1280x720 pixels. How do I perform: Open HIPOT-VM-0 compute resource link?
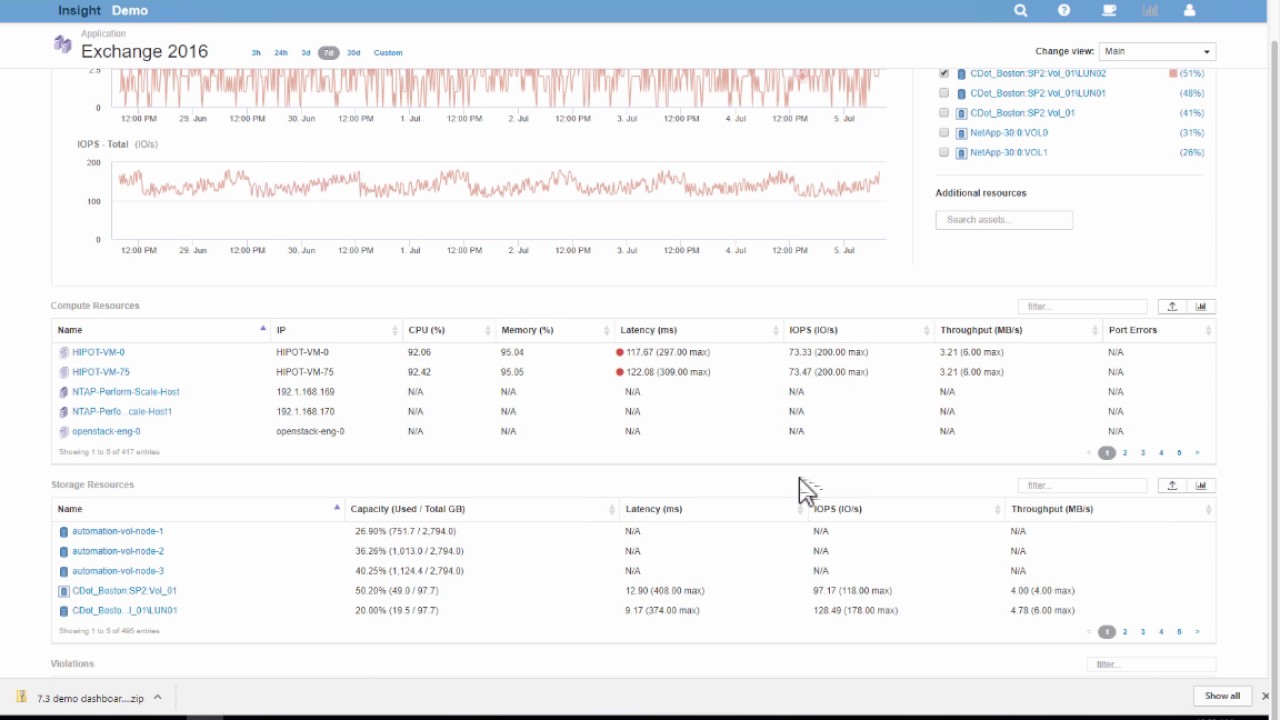coord(98,352)
